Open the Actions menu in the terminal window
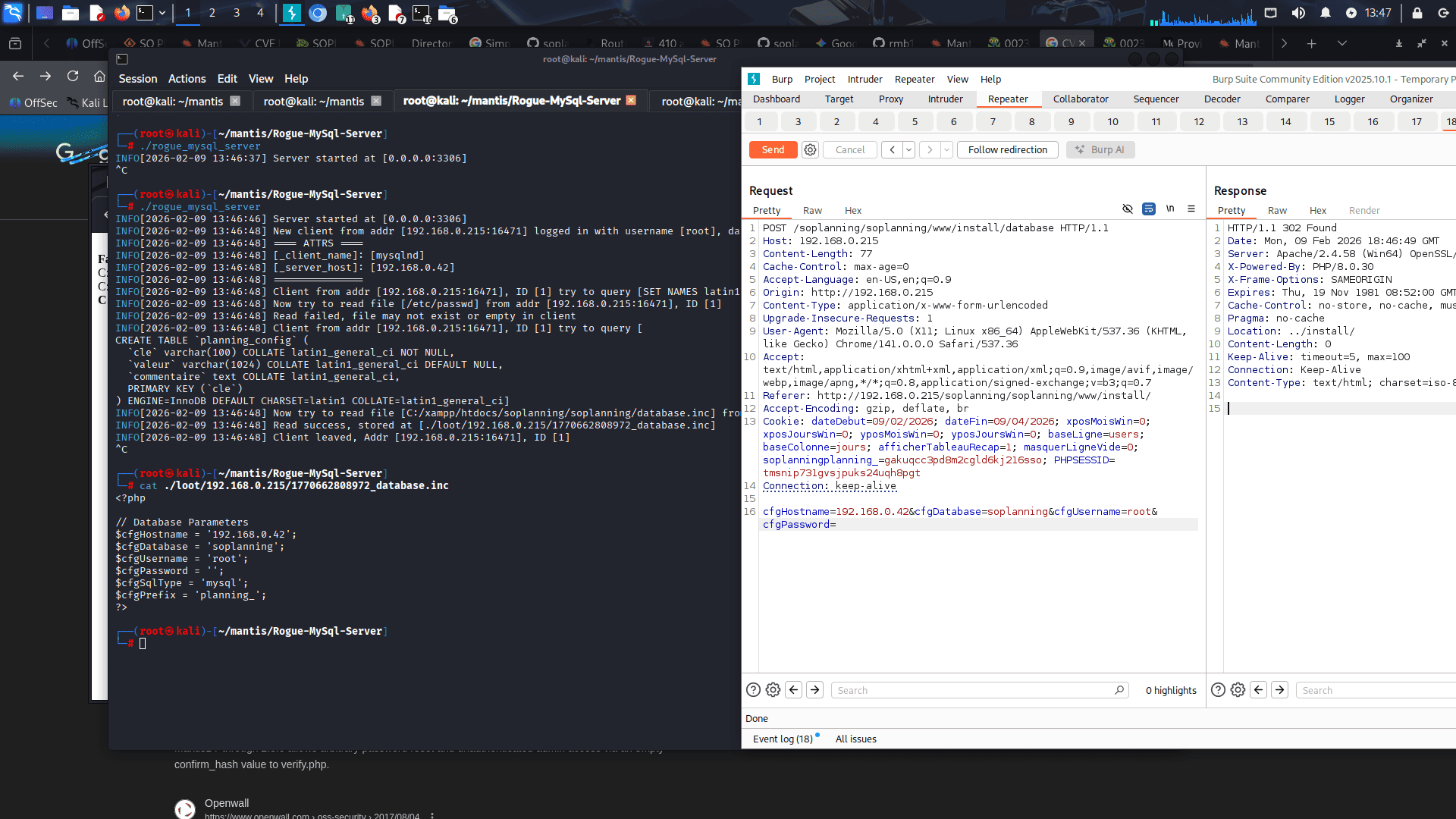This screenshot has height=819, width=1456. (187, 78)
